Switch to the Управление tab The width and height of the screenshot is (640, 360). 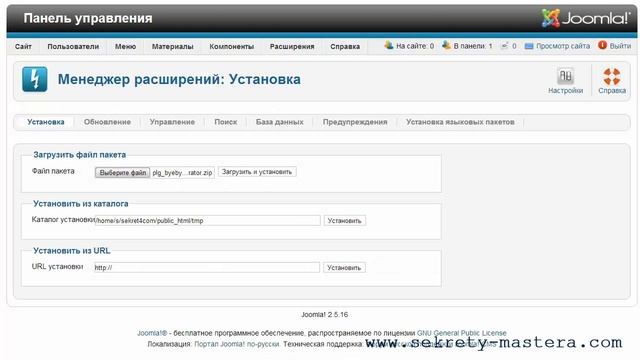click(x=172, y=122)
